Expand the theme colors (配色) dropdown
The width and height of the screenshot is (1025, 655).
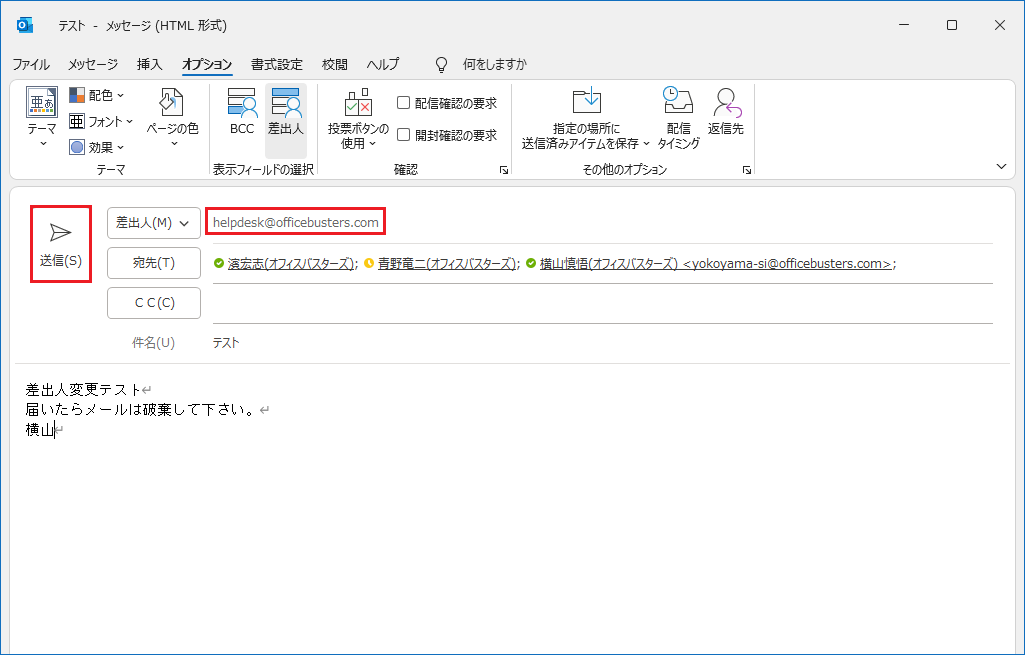[97, 95]
